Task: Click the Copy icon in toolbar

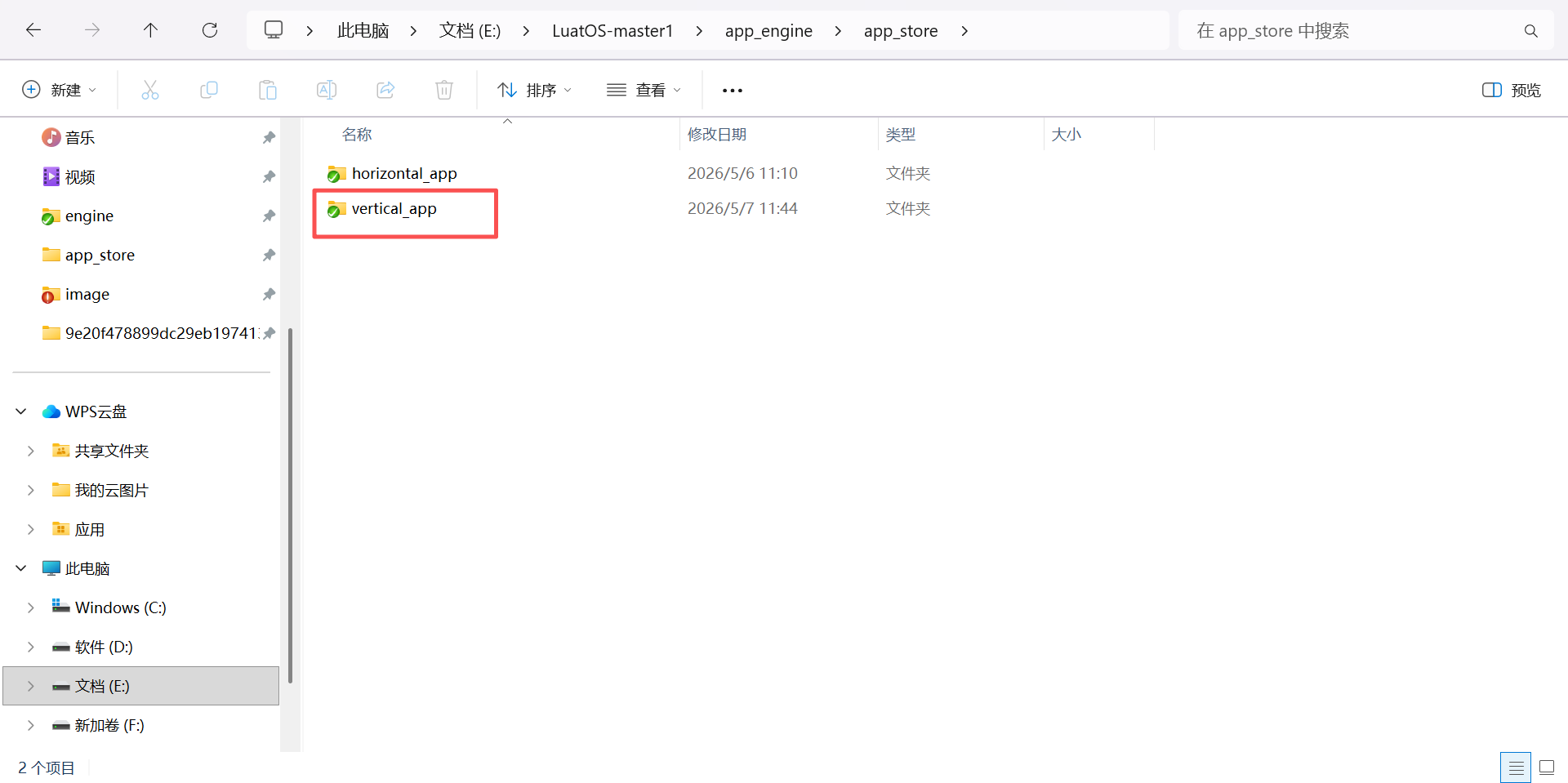Action: [x=209, y=90]
